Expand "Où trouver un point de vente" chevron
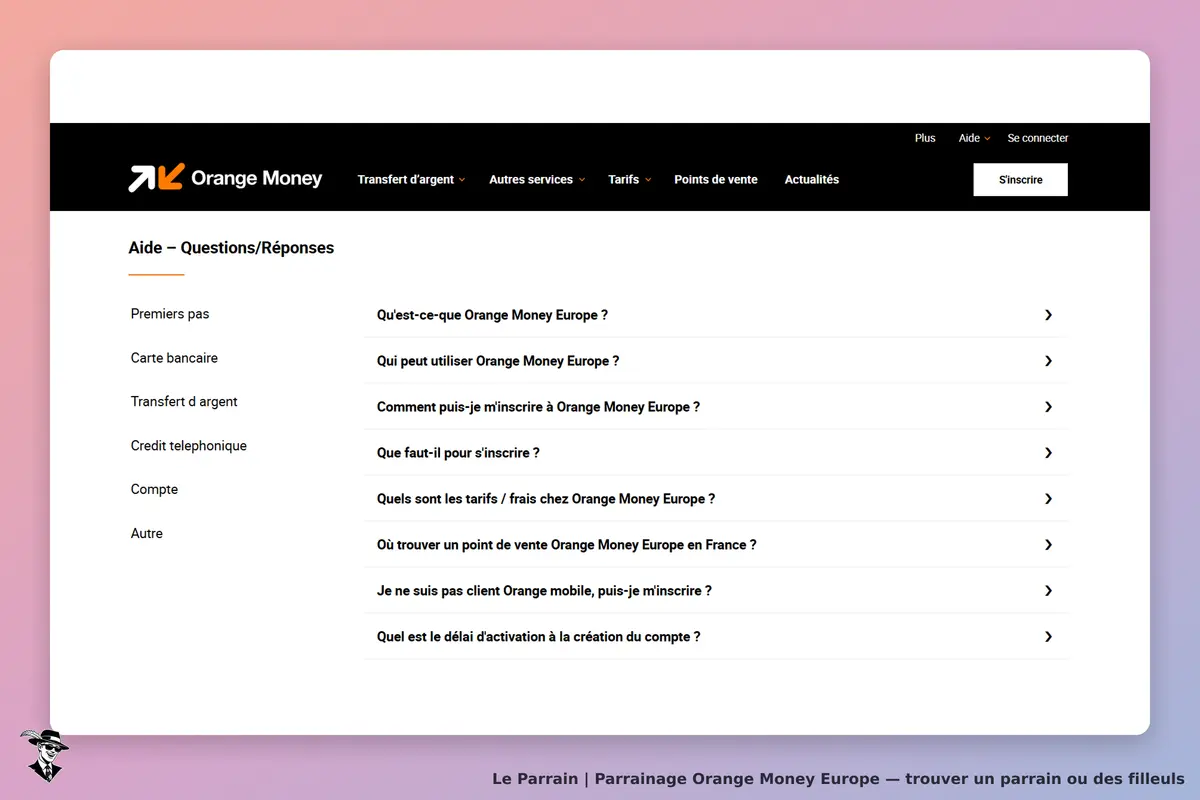This screenshot has height=800, width=1200. tap(1048, 545)
